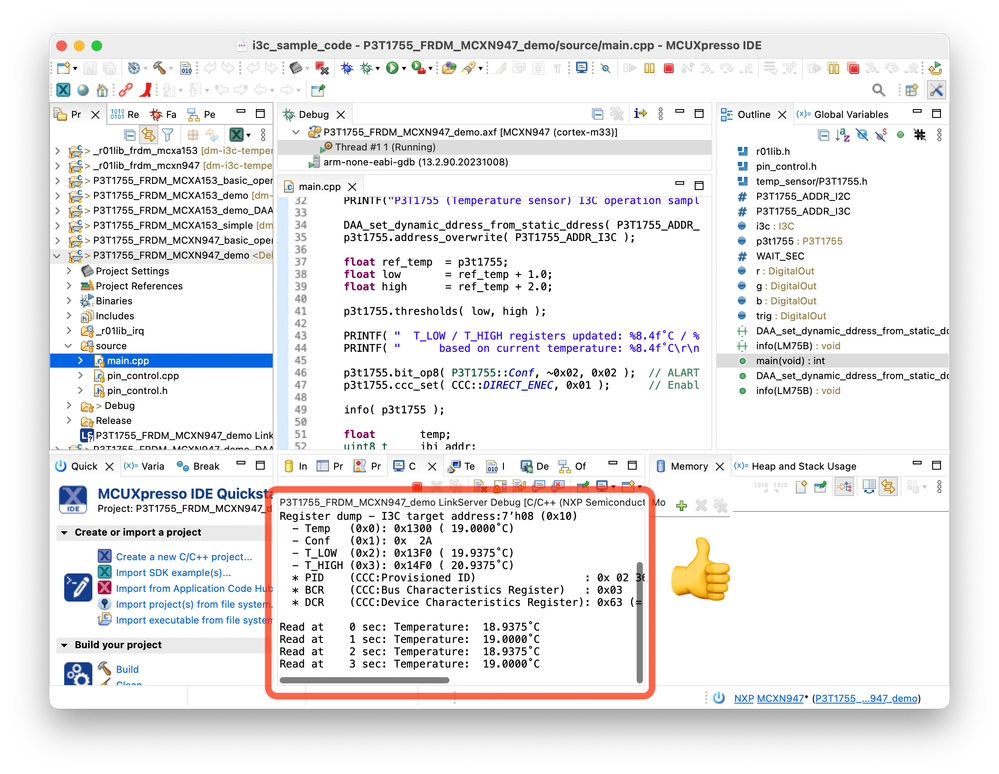Open the Run button dropdown arrow
Viewport: 999px width, 774px height.
tap(404, 69)
